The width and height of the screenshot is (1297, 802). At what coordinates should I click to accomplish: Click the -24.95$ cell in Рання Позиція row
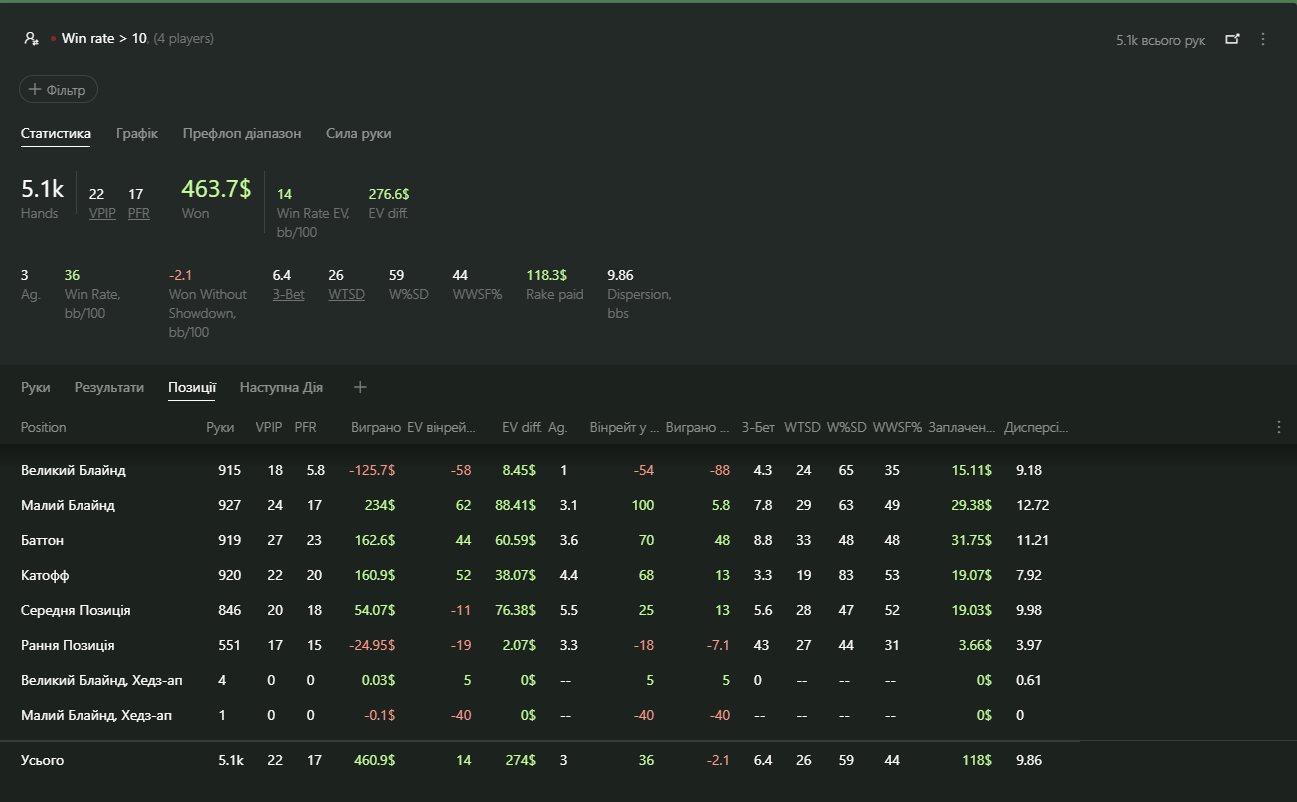coord(372,645)
